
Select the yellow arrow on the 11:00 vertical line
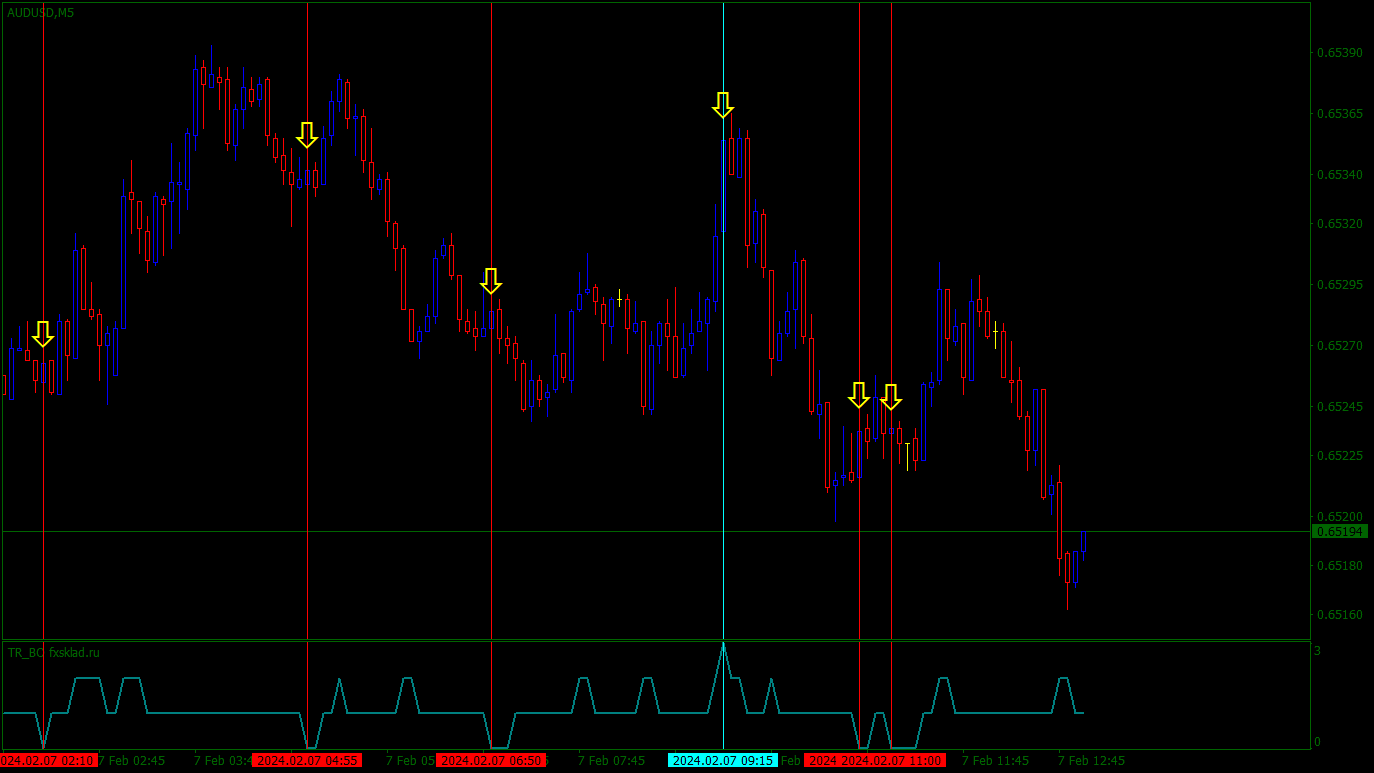(x=891, y=397)
